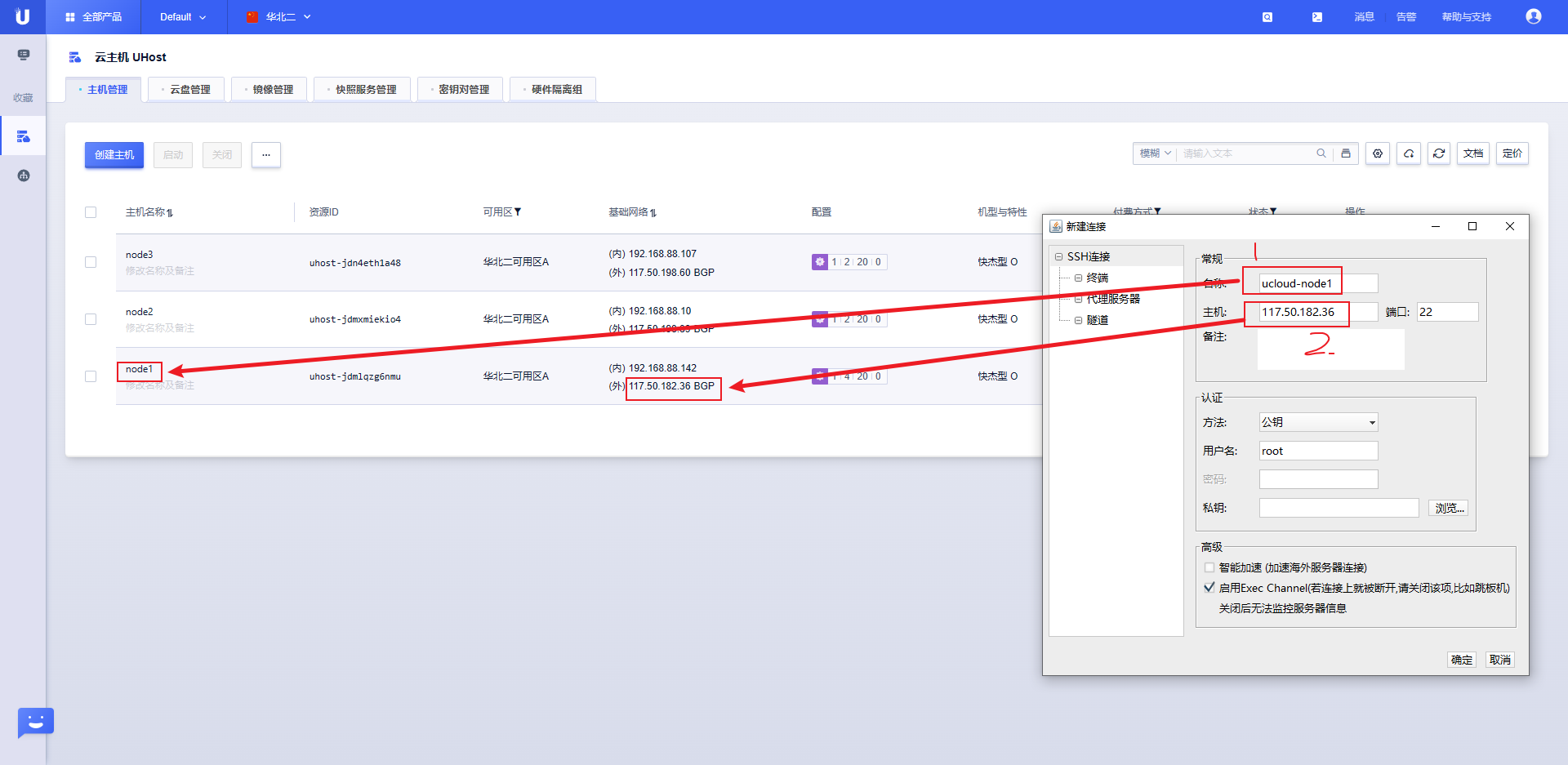The width and height of the screenshot is (1568, 765).
Task: Open the 定价 pricing button
Action: click(x=1512, y=153)
